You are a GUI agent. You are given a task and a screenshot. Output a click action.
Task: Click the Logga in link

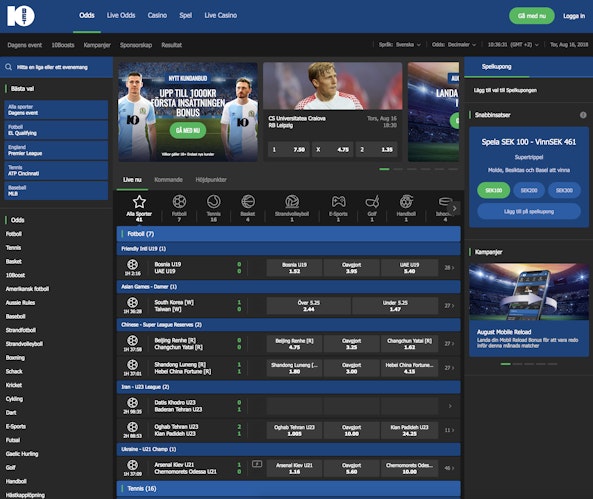point(574,16)
